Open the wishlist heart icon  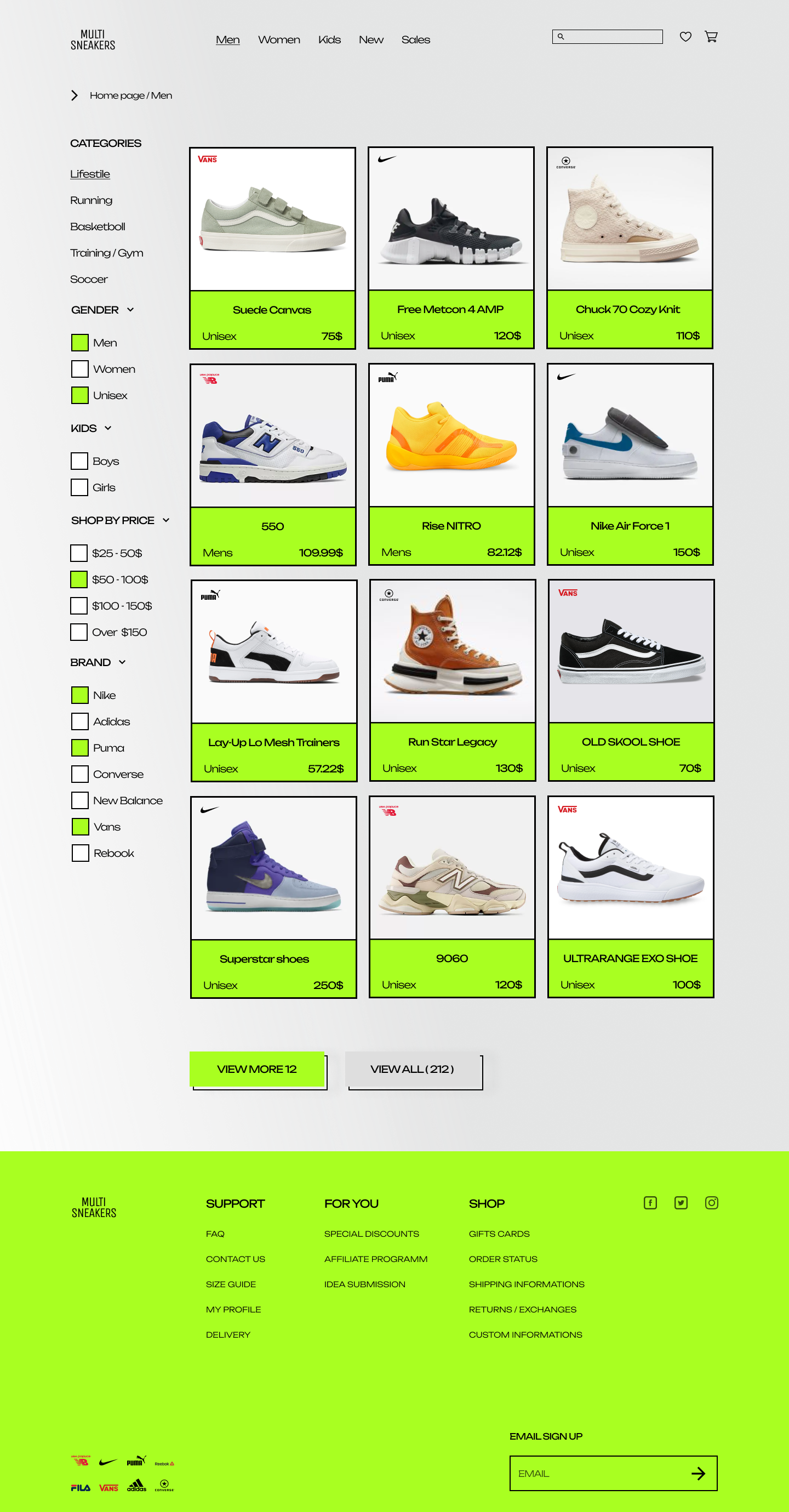pyautogui.click(x=685, y=37)
